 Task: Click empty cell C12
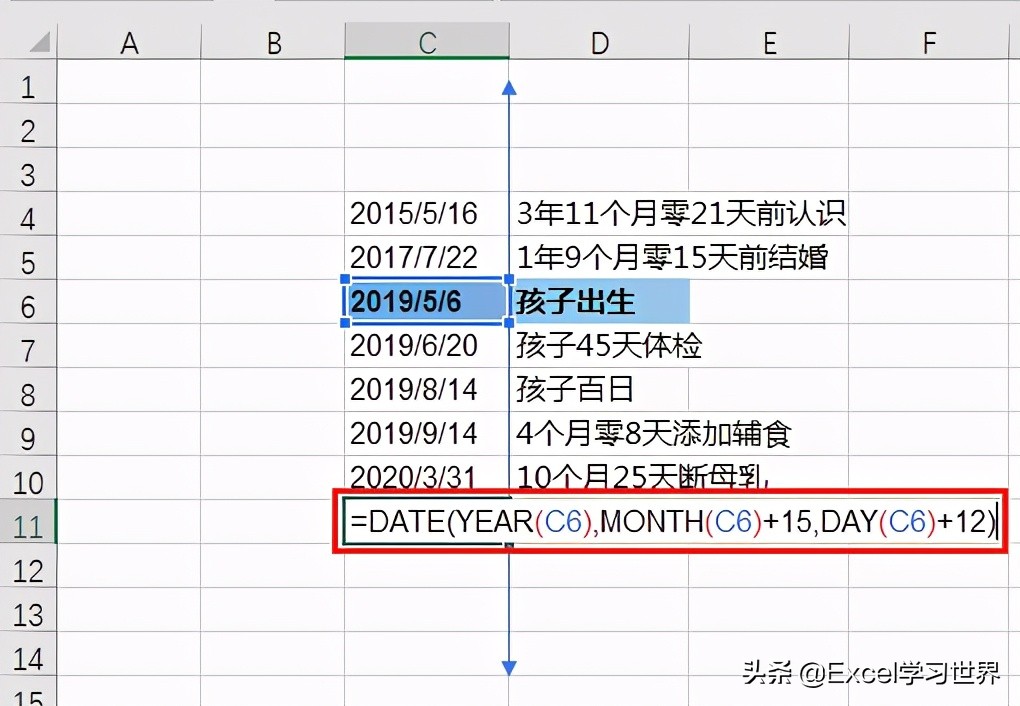pyautogui.click(x=427, y=566)
